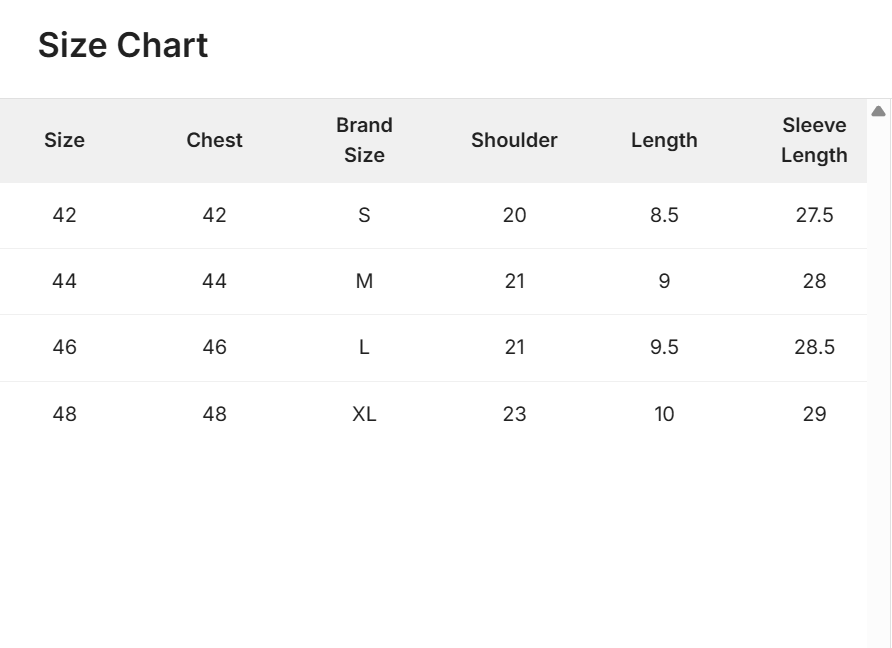Click shoulder value 23
This screenshot has height=648, width=892.
pos(514,414)
